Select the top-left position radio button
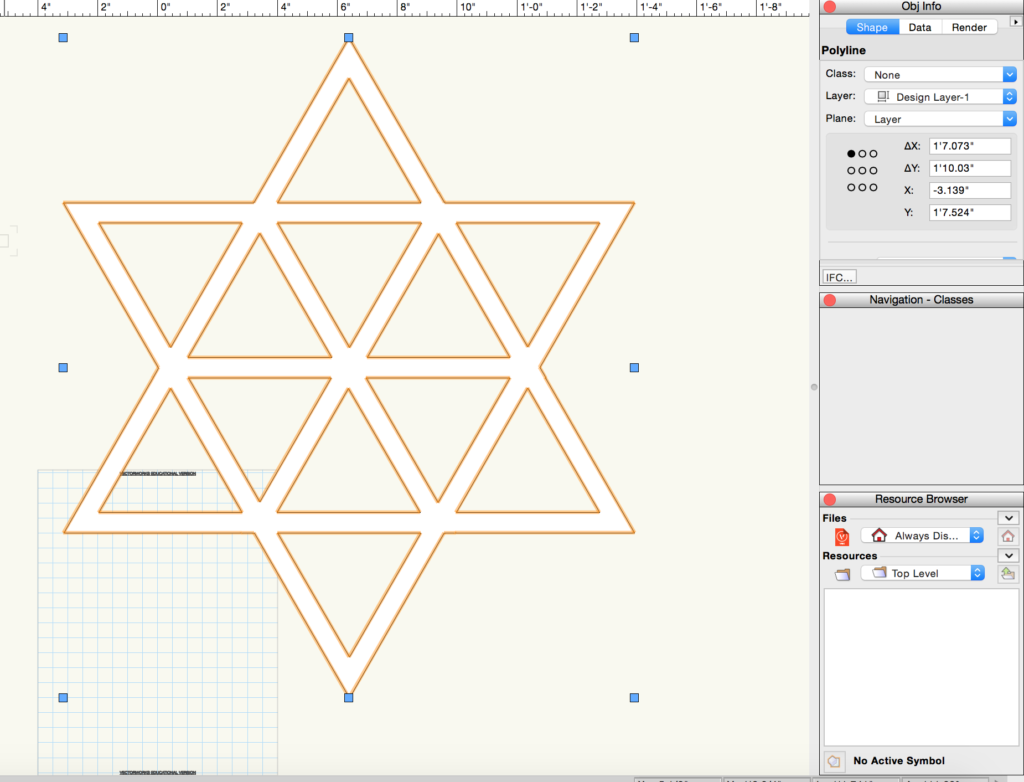This screenshot has height=782, width=1024. (851, 154)
